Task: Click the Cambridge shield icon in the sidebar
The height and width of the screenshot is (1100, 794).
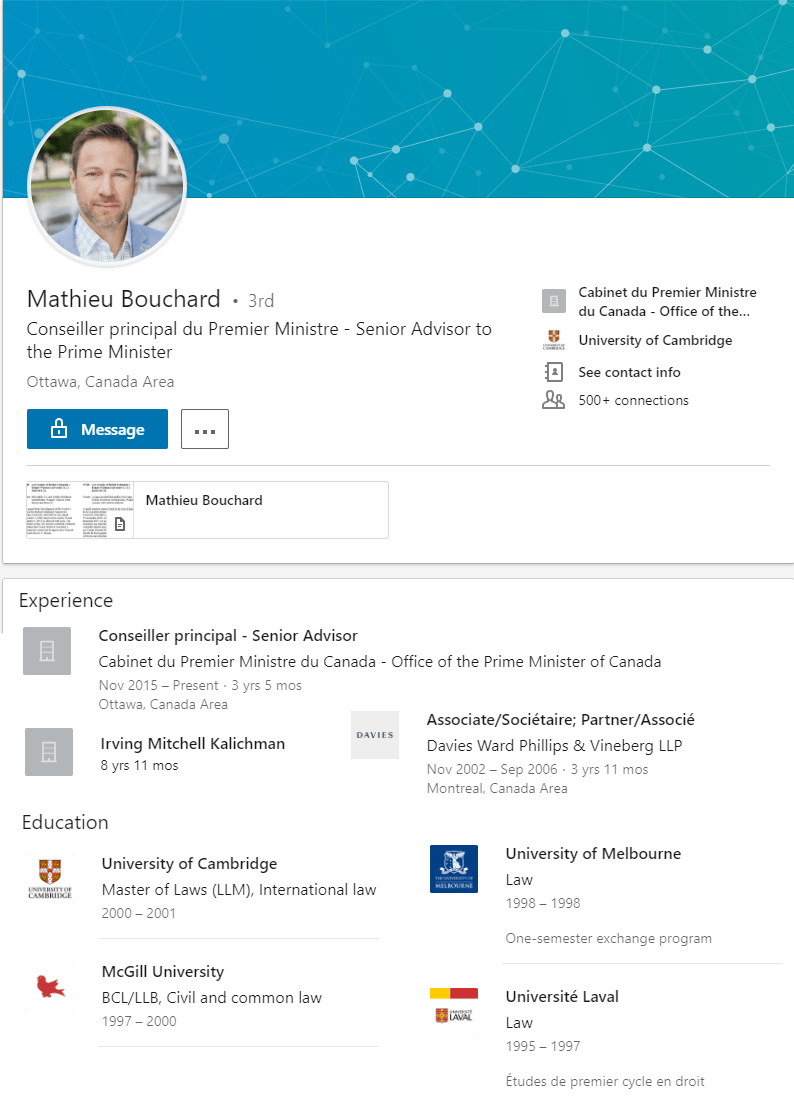Action: (553, 339)
